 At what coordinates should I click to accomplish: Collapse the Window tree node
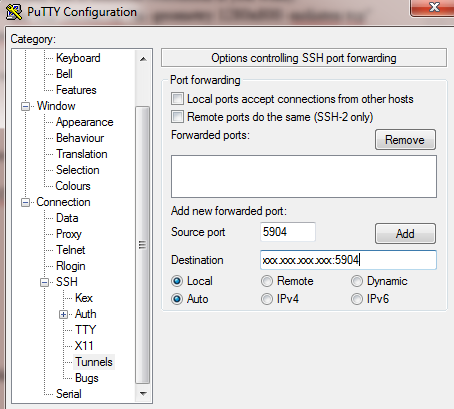tap(25, 106)
